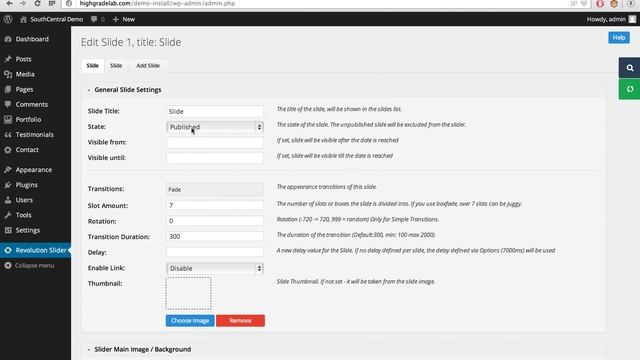Click the empty Thumbnail placeholder box
The width and height of the screenshot is (640, 360).
189,293
